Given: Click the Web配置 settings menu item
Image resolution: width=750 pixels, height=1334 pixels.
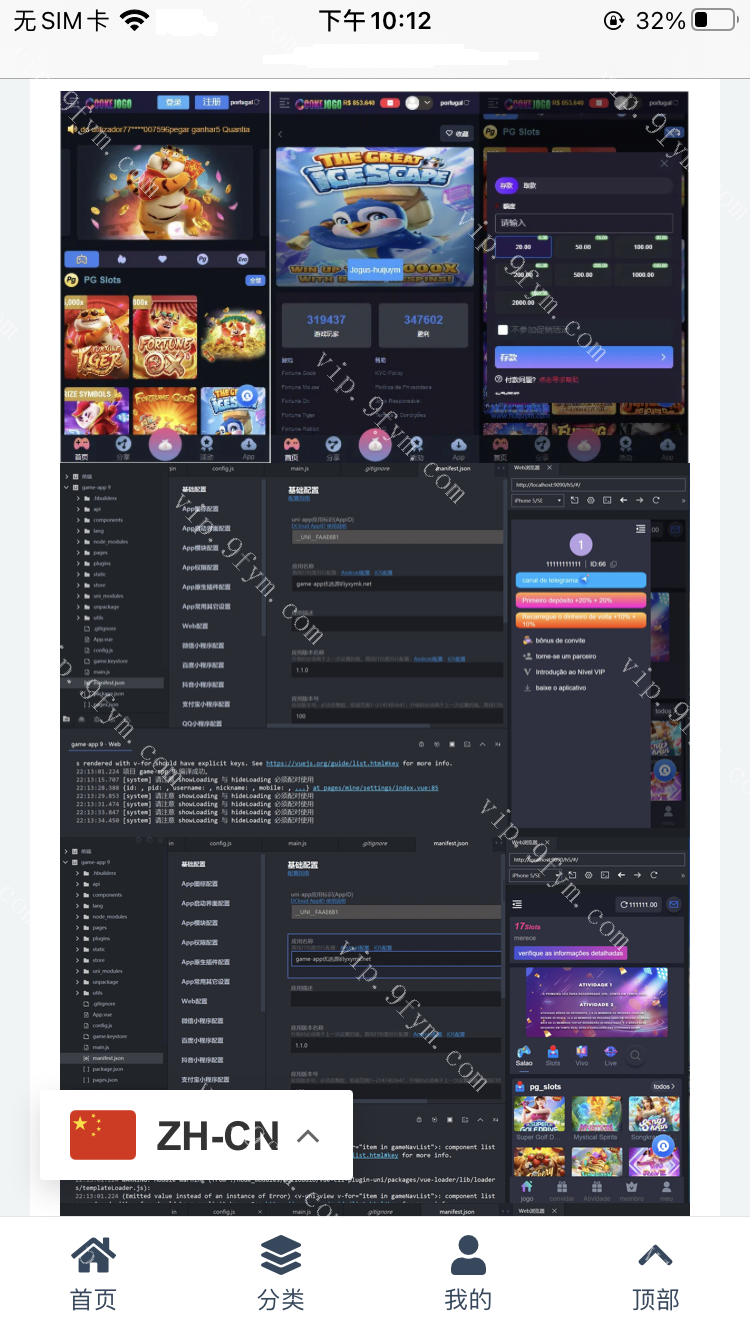Looking at the screenshot, I should [195, 625].
